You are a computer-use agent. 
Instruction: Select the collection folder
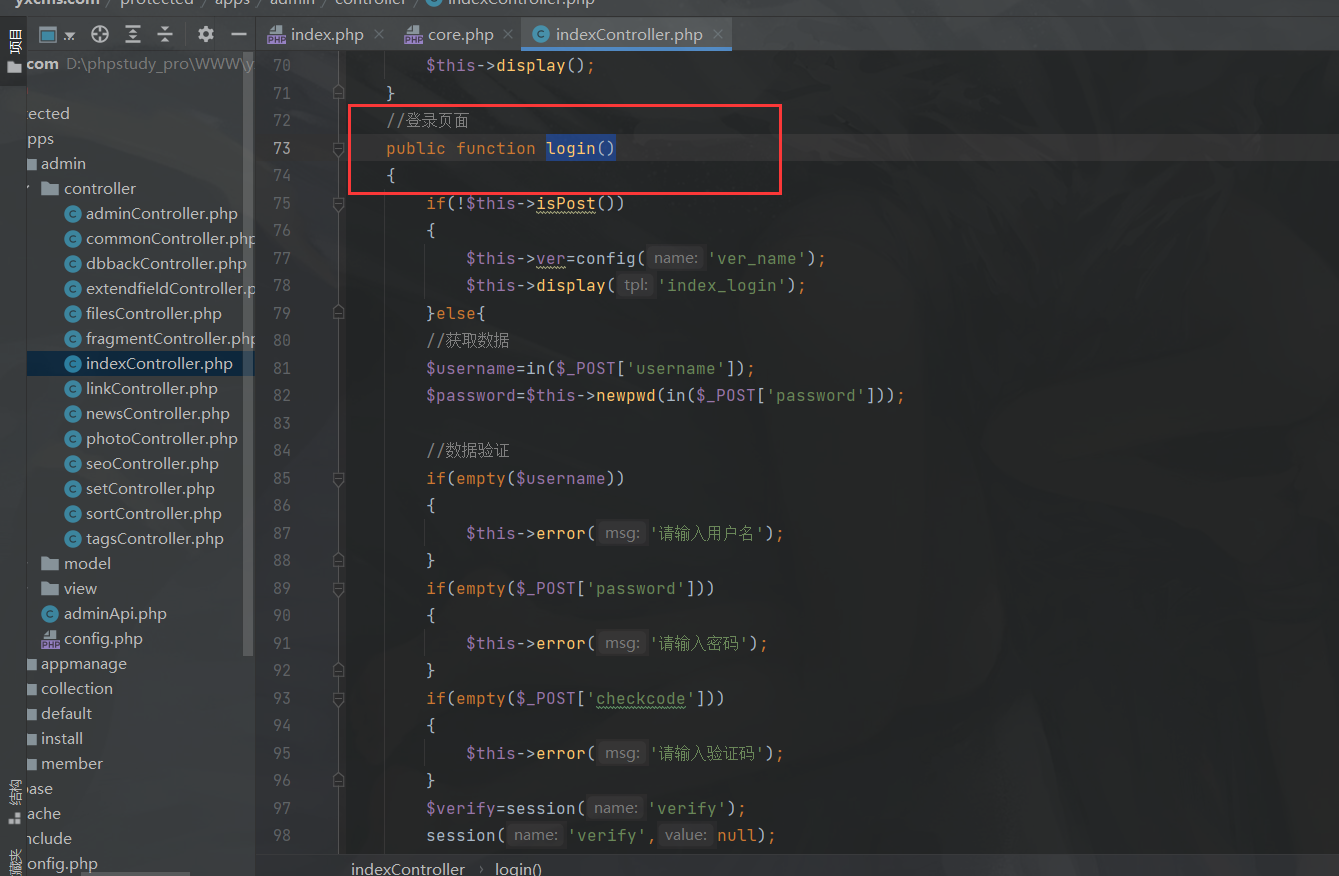(x=77, y=688)
